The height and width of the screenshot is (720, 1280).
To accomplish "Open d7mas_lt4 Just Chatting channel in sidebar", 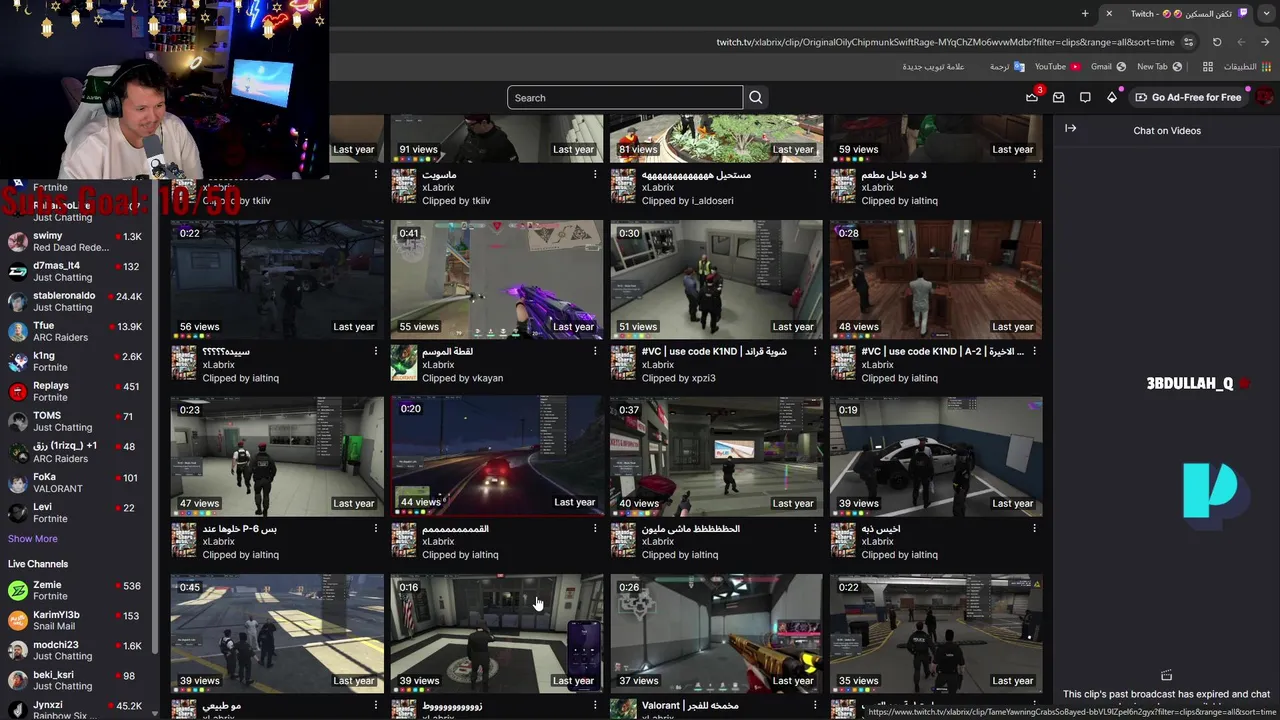I will click(x=76, y=272).
